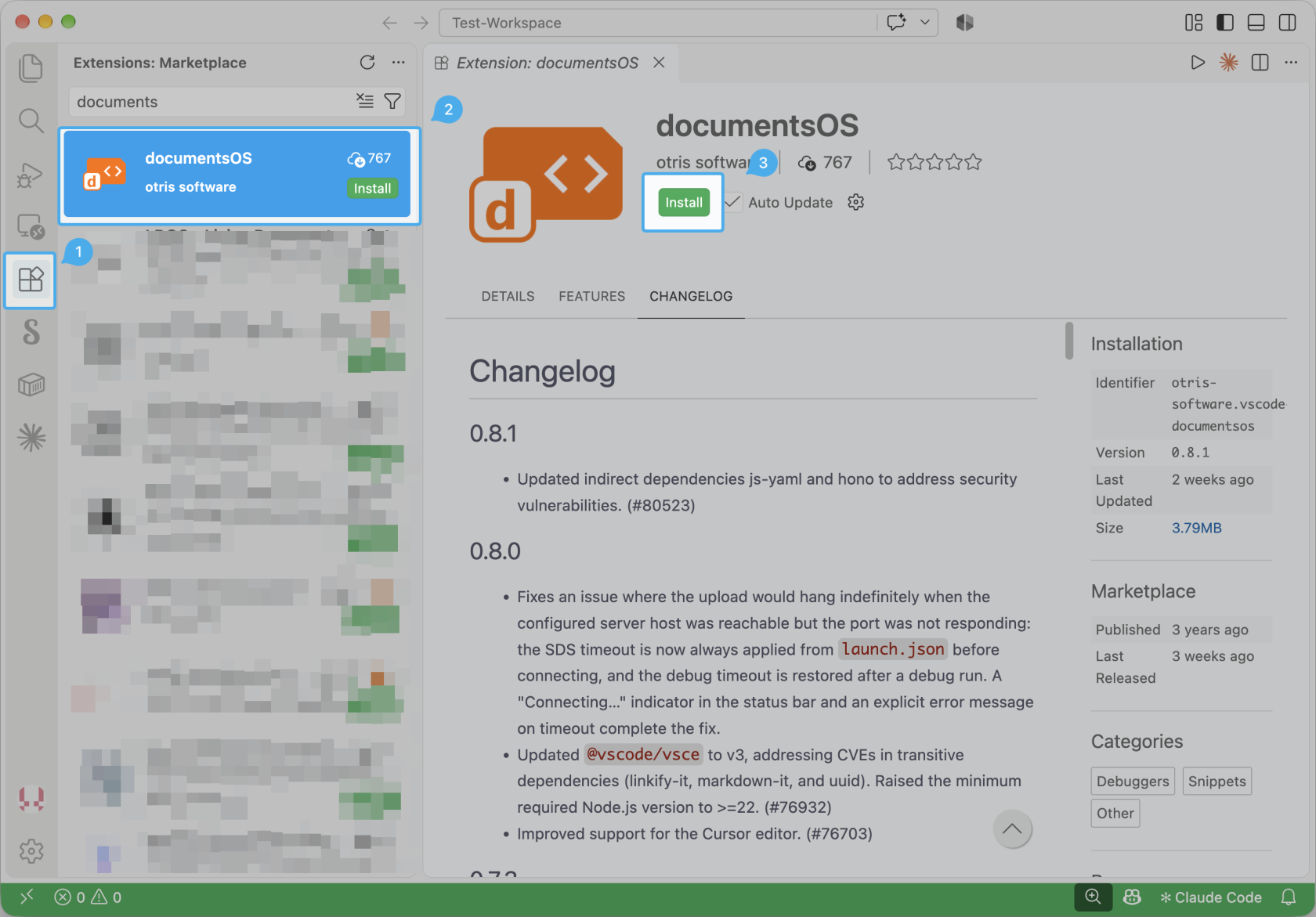Select the Snippets category tag
Screen dimensions: 1316x917
1217,781
